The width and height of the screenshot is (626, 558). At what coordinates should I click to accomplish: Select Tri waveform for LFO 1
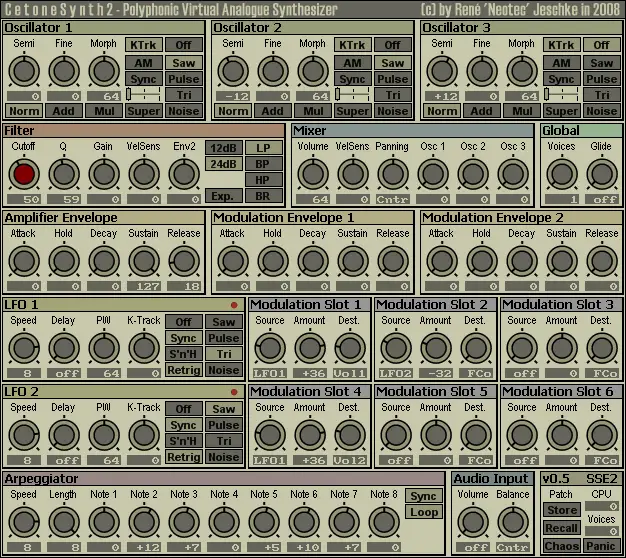(224, 354)
